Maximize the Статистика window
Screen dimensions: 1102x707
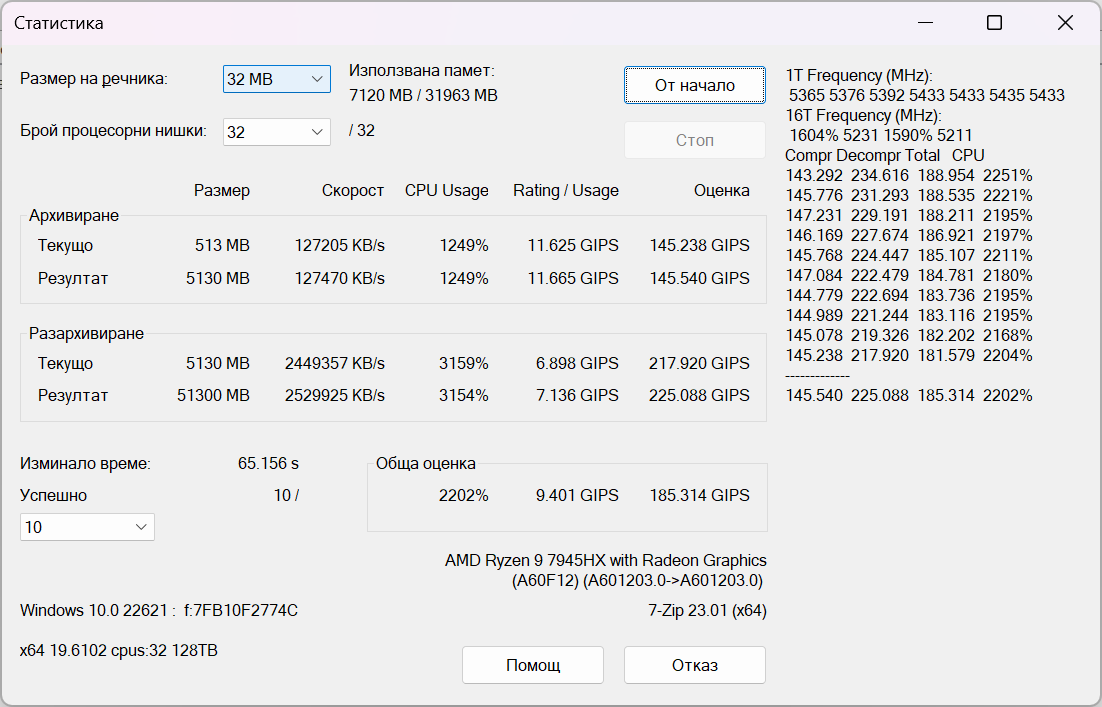(x=994, y=23)
